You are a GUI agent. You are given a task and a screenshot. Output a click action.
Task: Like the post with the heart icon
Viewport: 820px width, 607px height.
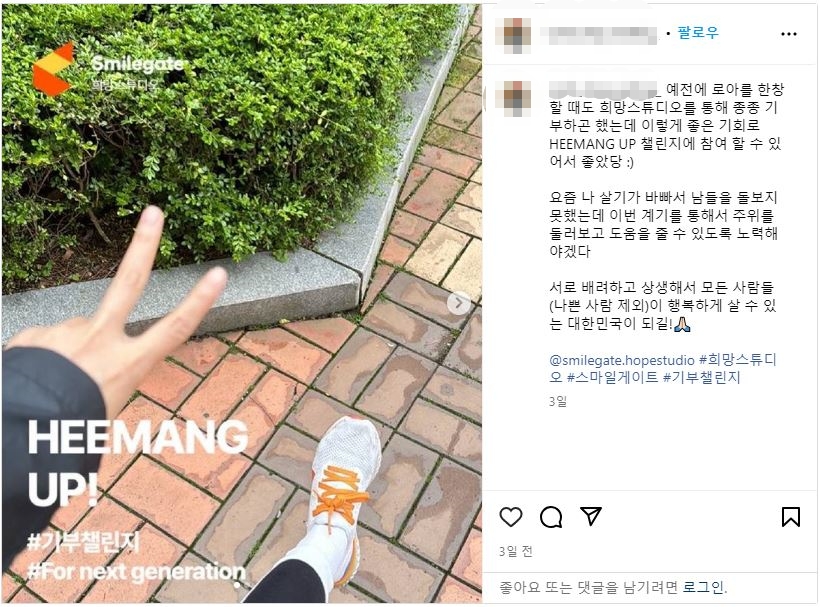510,517
